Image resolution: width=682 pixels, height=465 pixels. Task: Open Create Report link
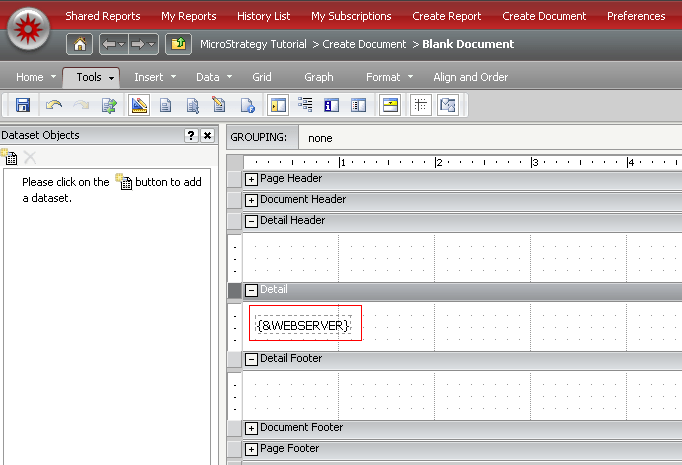tap(446, 16)
